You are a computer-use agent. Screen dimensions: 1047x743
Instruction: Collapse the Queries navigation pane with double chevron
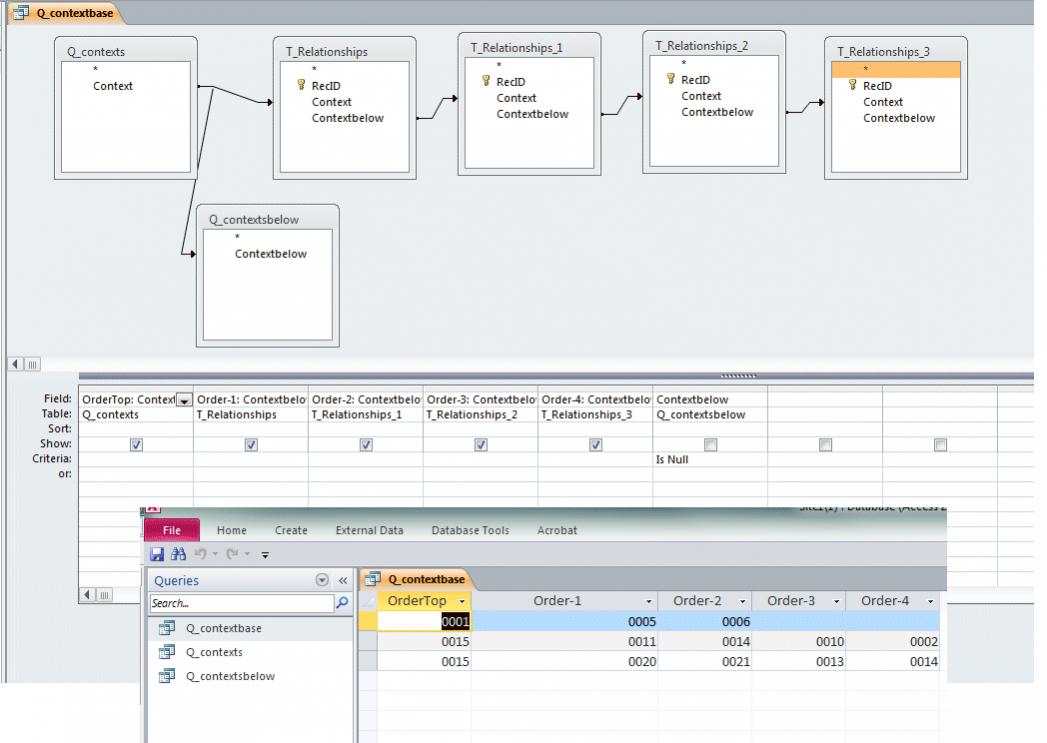343,581
